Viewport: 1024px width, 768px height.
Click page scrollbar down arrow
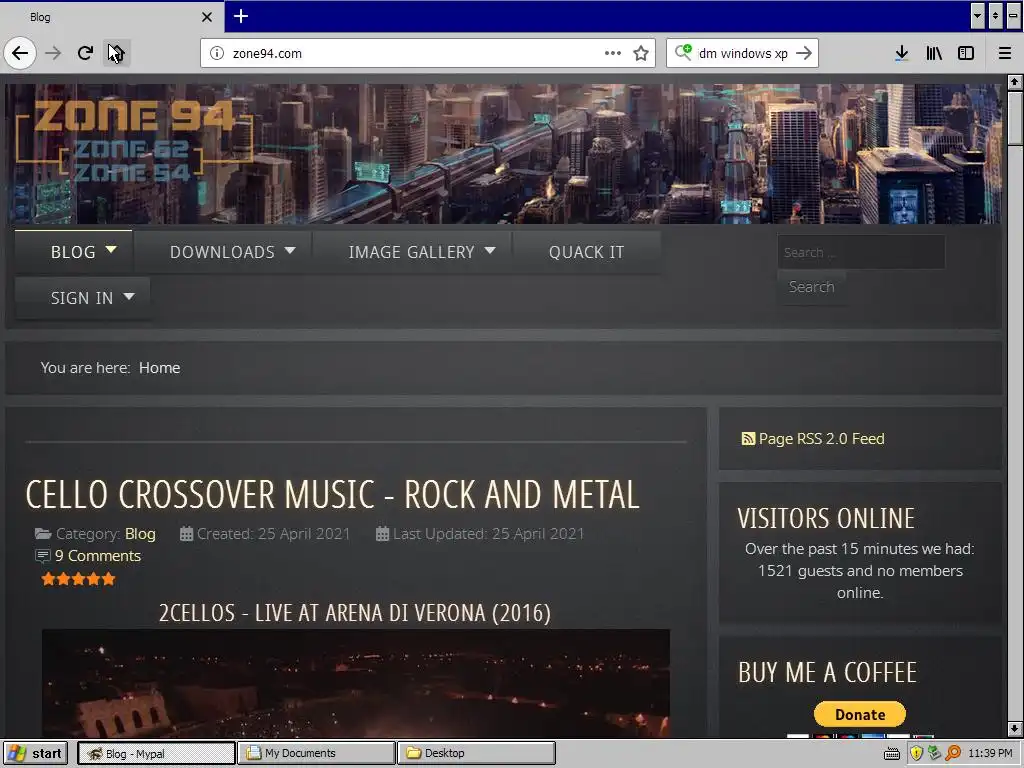(1014, 729)
